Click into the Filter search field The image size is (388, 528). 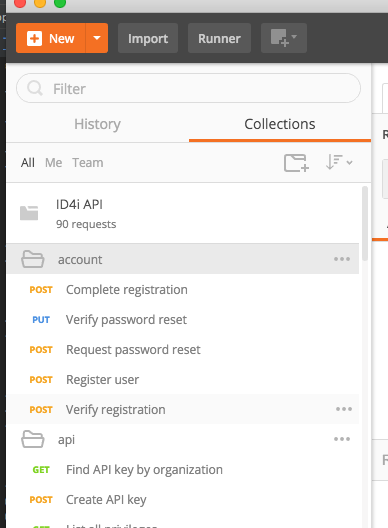(x=189, y=89)
